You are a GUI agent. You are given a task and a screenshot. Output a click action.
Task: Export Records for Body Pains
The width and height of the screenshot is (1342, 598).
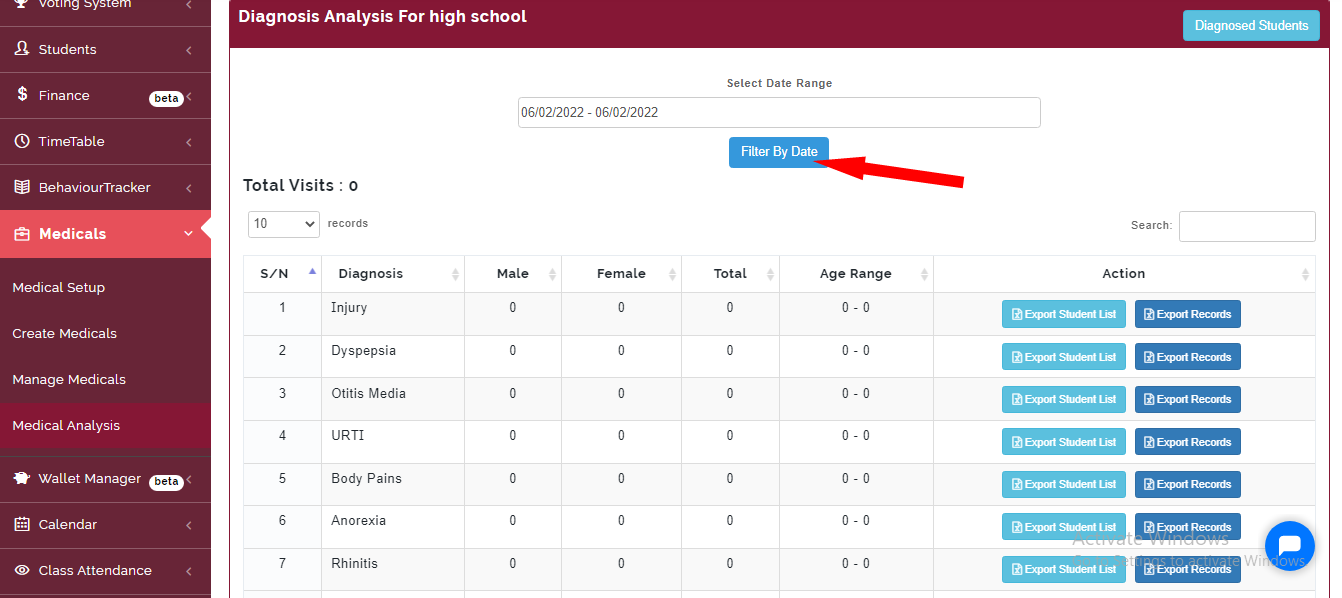pos(1188,484)
